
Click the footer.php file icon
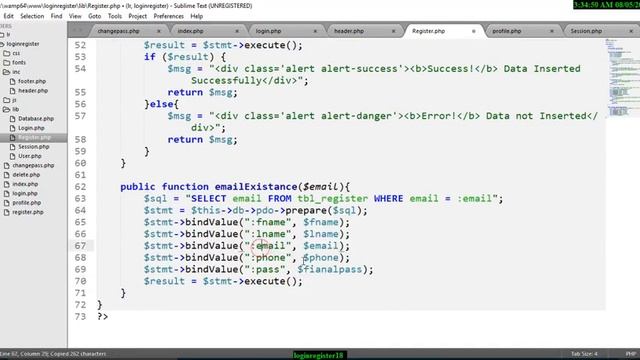(x=13, y=81)
